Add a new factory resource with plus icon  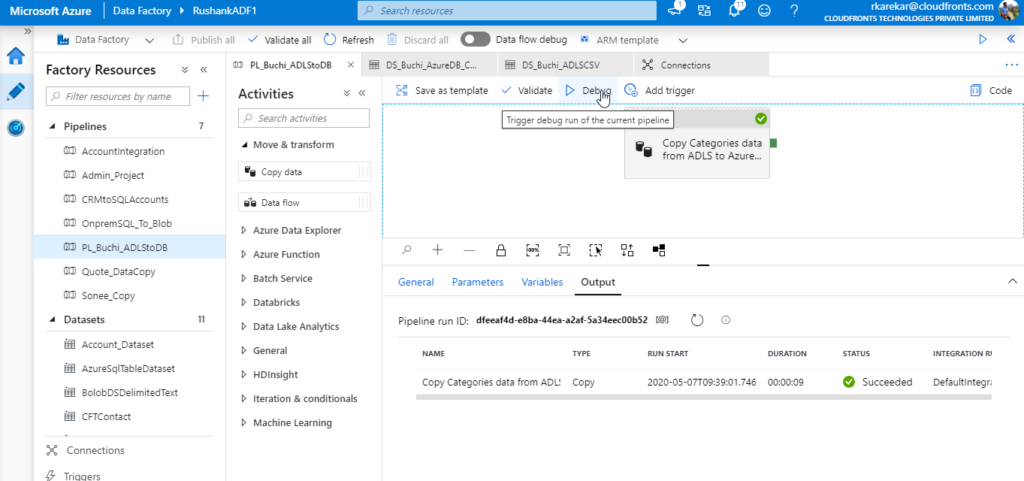tap(203, 96)
